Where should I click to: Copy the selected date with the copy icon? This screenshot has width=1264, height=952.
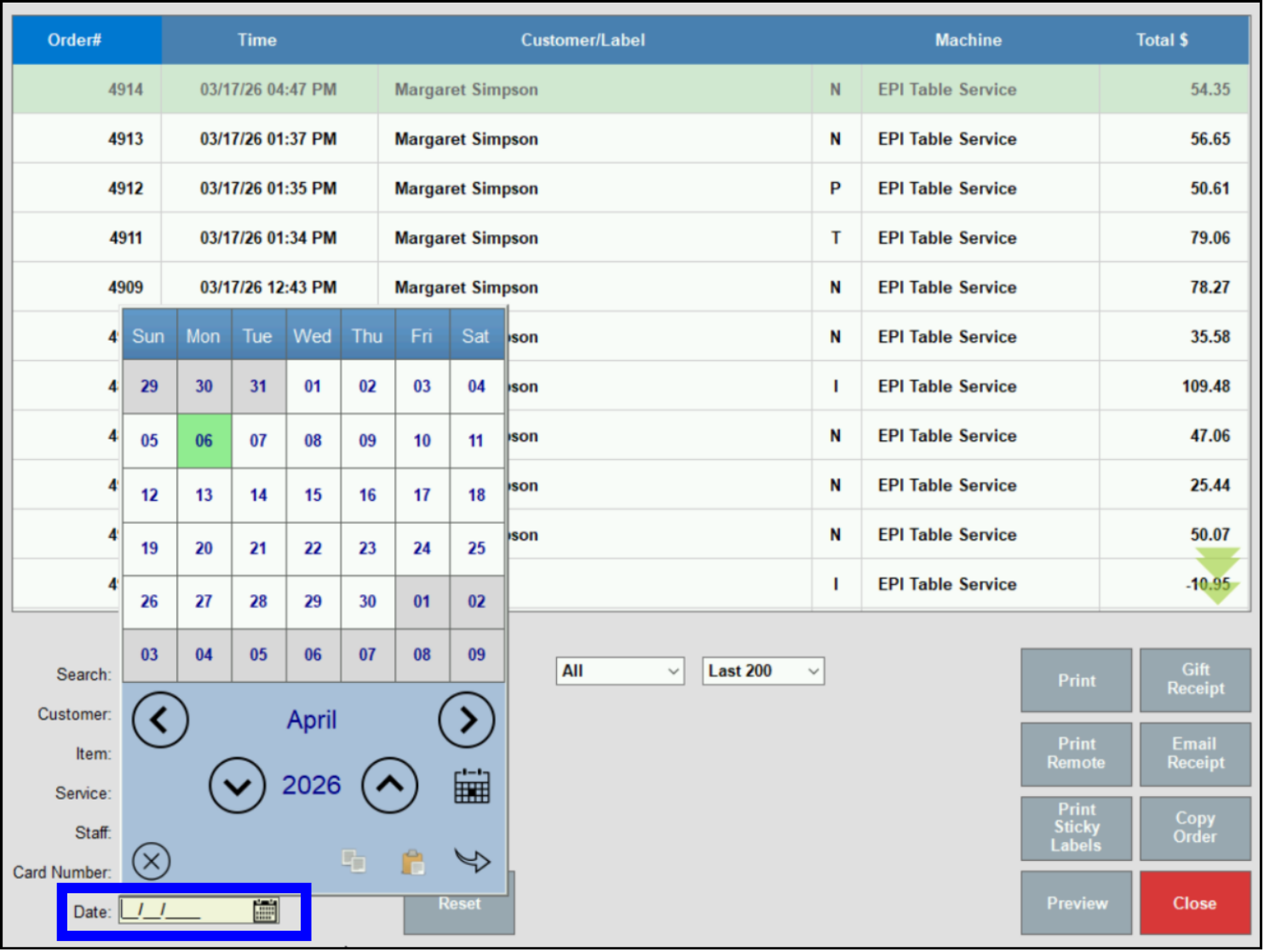[x=353, y=861]
